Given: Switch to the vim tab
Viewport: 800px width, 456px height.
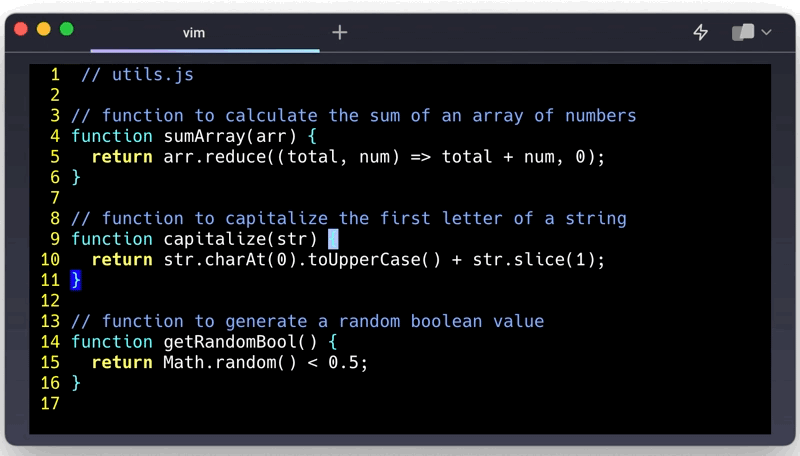Looking at the screenshot, I should click(x=194, y=32).
